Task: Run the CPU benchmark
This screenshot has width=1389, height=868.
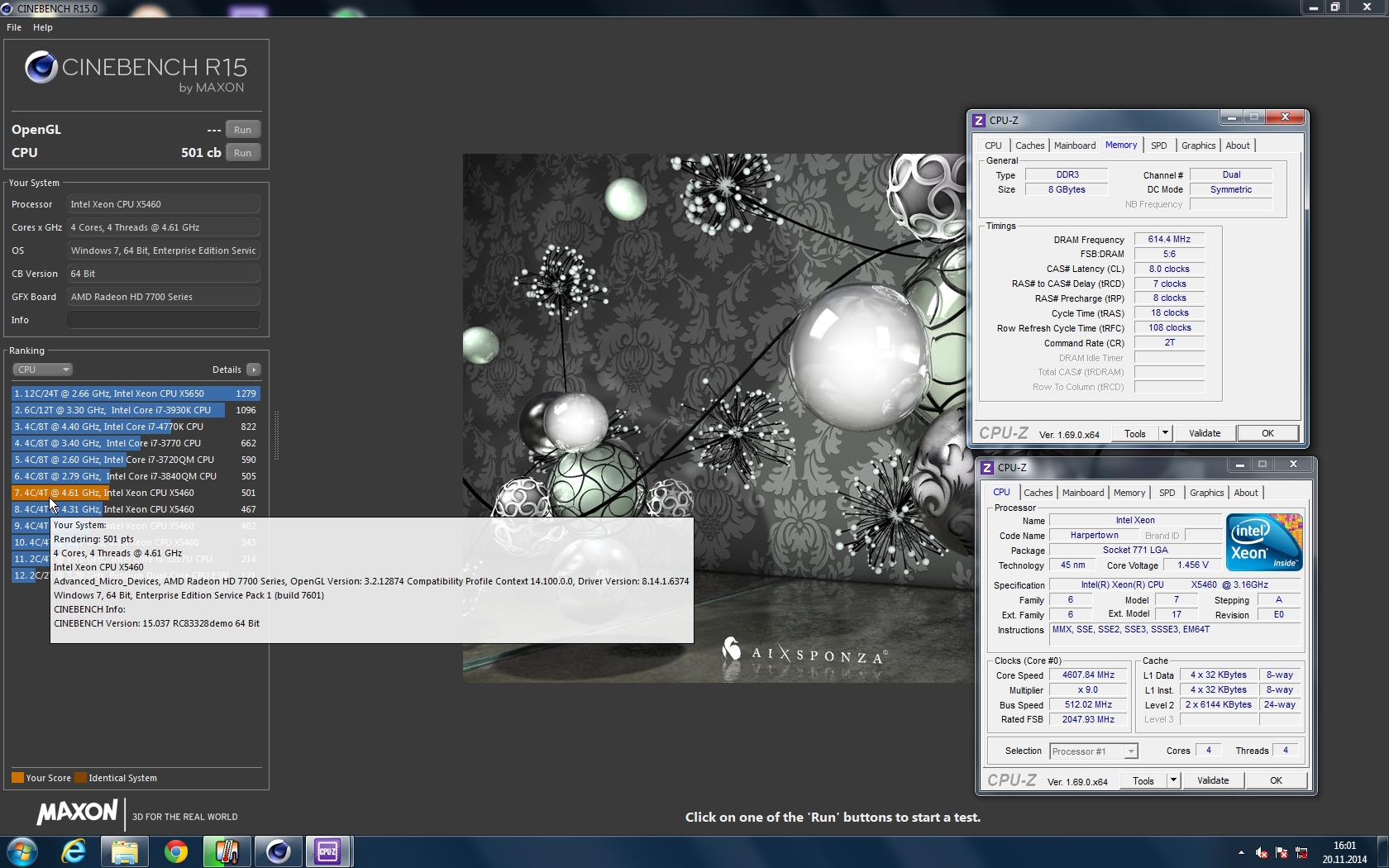Action: click(242, 153)
